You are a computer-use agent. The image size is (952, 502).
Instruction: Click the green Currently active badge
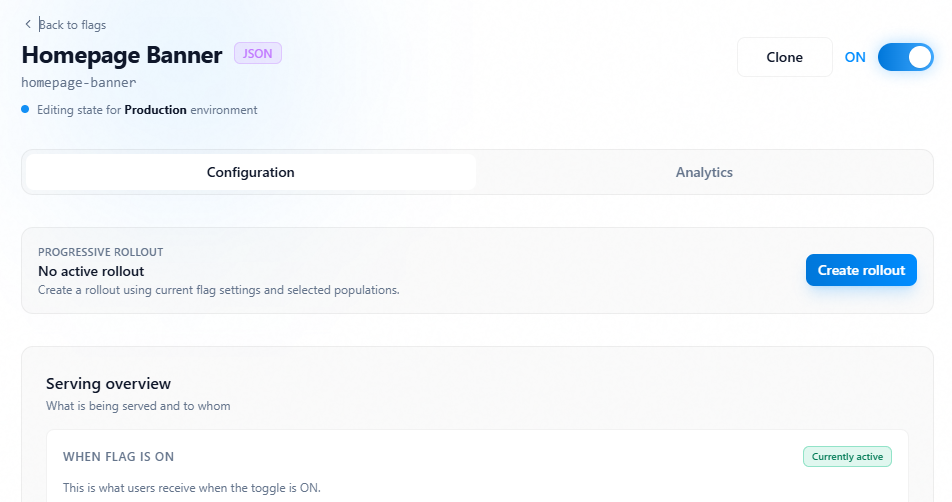[x=847, y=457]
